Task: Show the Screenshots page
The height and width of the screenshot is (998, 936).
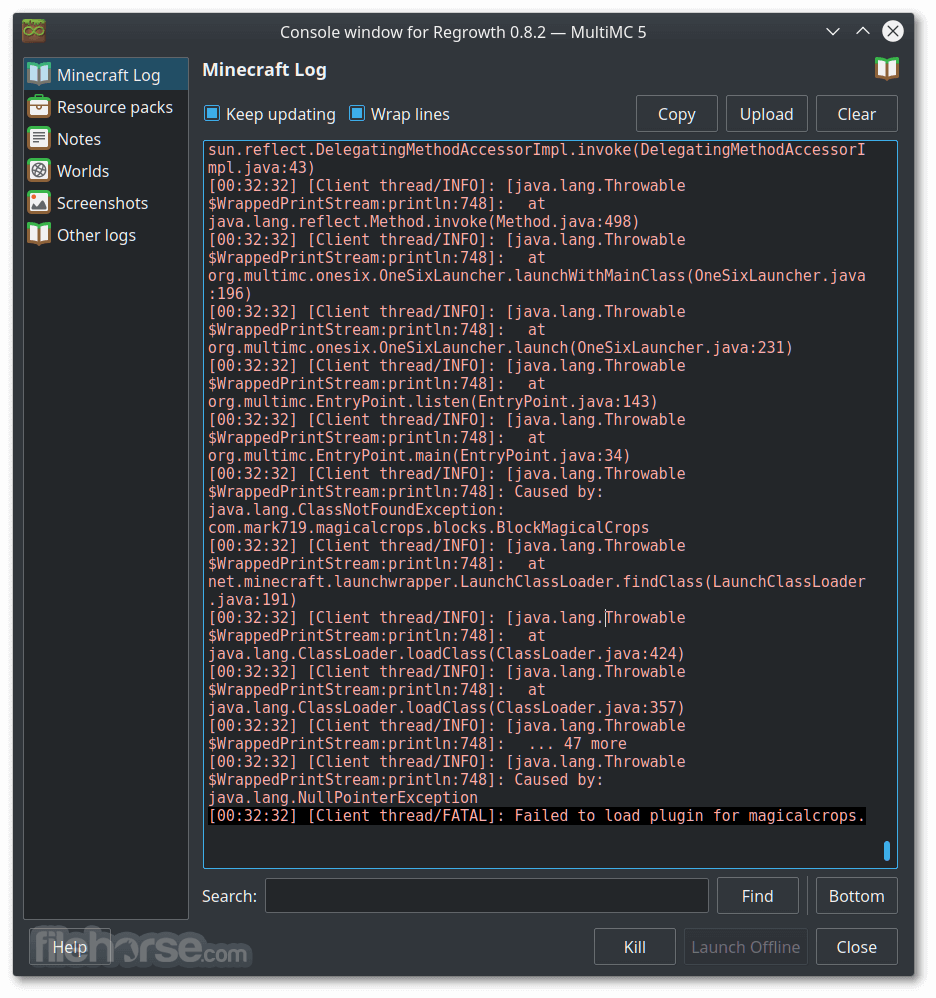Action: point(106,202)
